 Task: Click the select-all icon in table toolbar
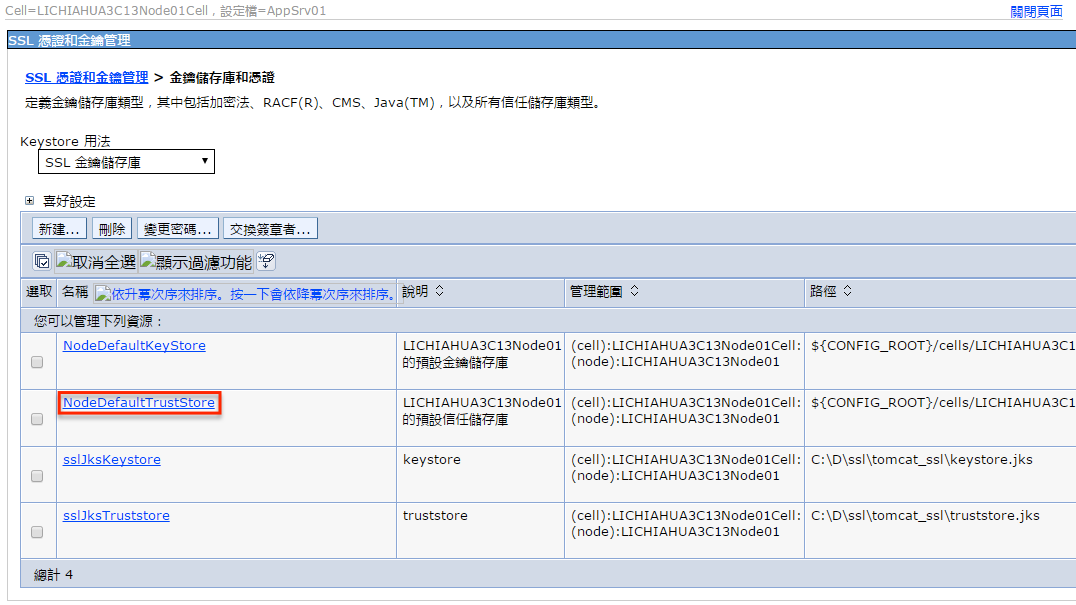42,262
